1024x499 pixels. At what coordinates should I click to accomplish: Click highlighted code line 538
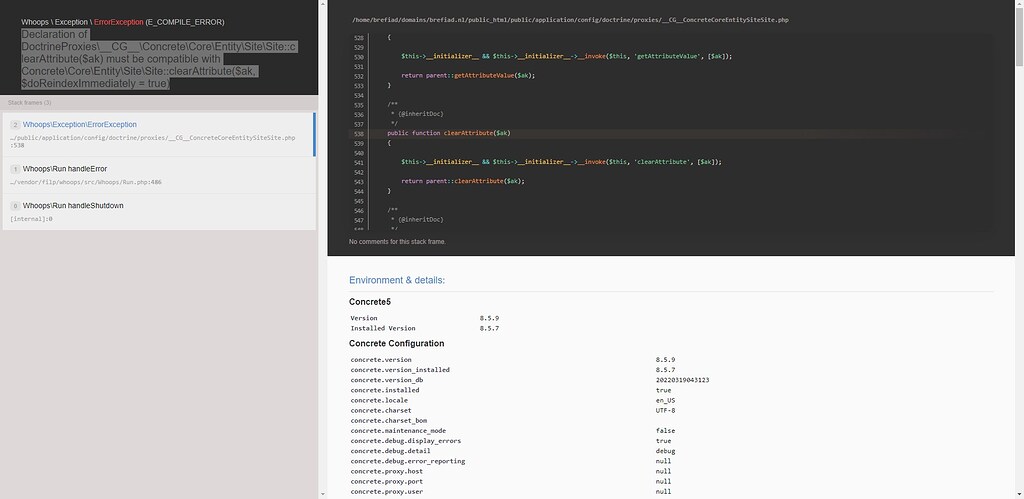point(449,133)
